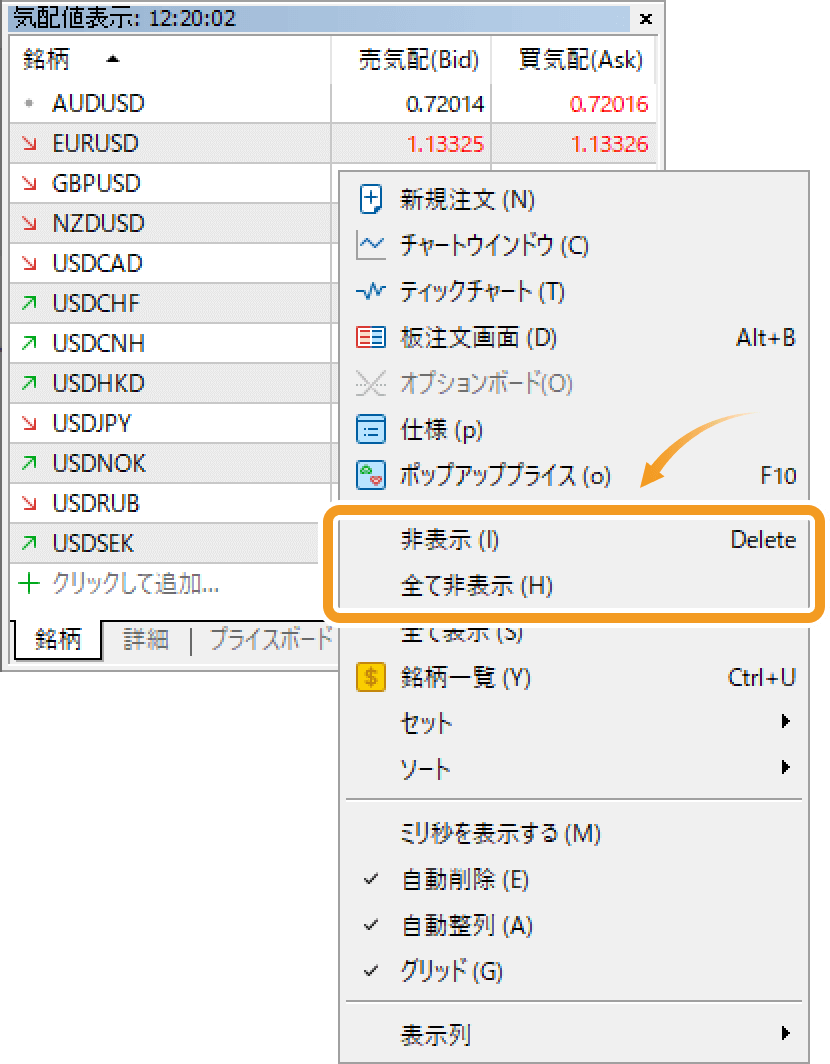The image size is (830, 1064).
Task: Toggle Auto Arrange (自動整列) check option
Action: tap(573, 926)
